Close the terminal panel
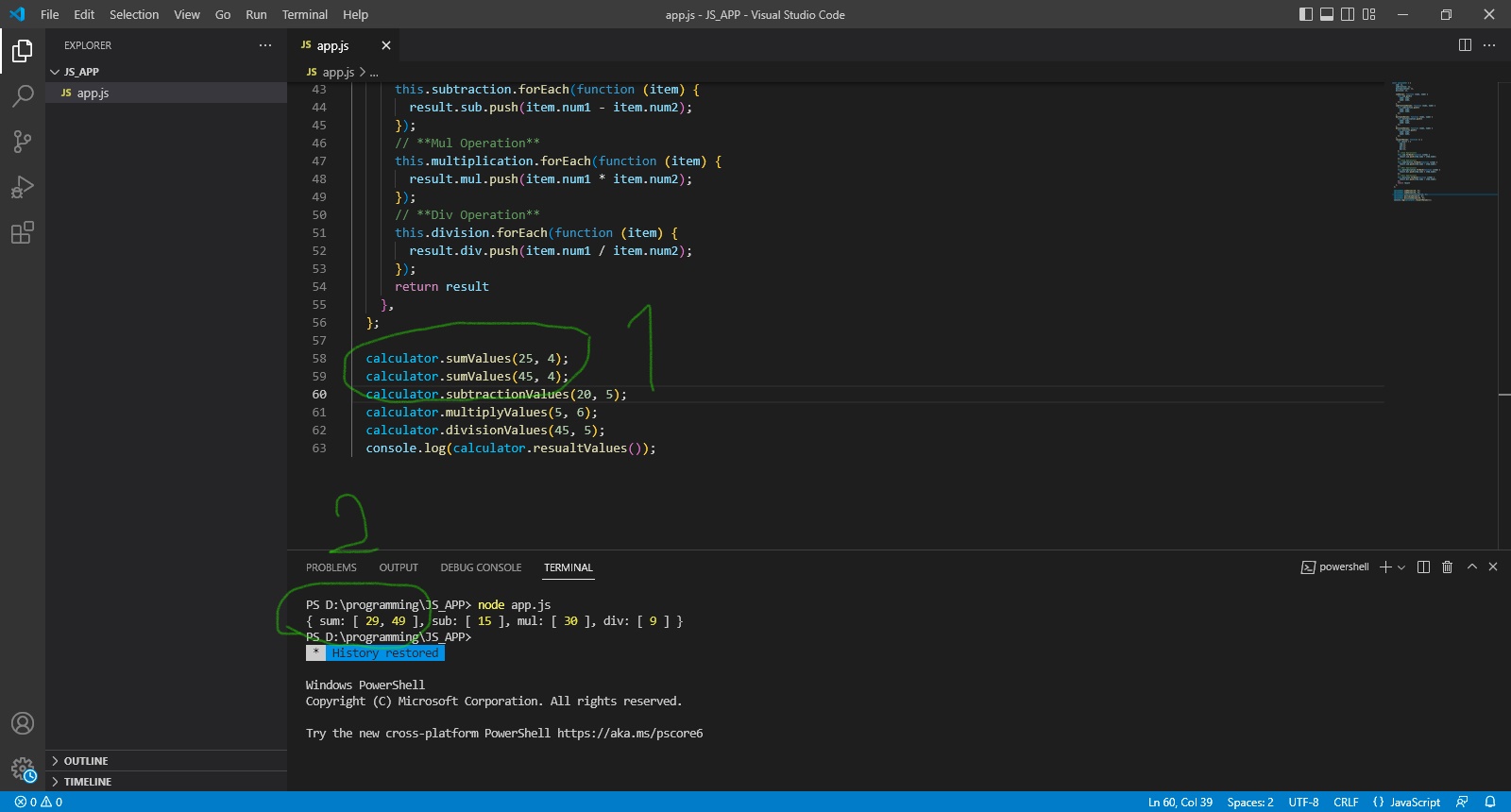This screenshot has height=812, width=1511. [1493, 567]
